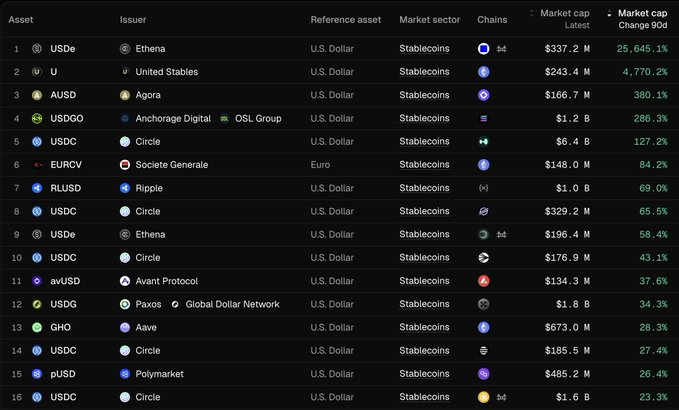Click the GHO asset icon

(37, 327)
